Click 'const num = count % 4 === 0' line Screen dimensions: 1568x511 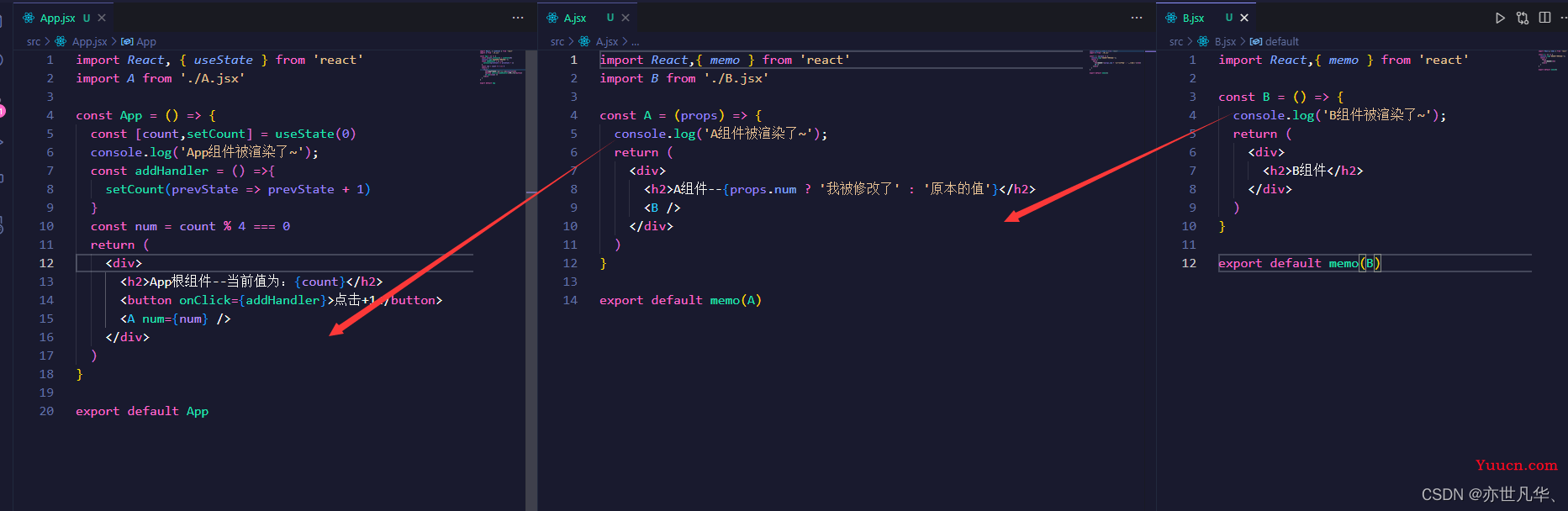coord(190,226)
